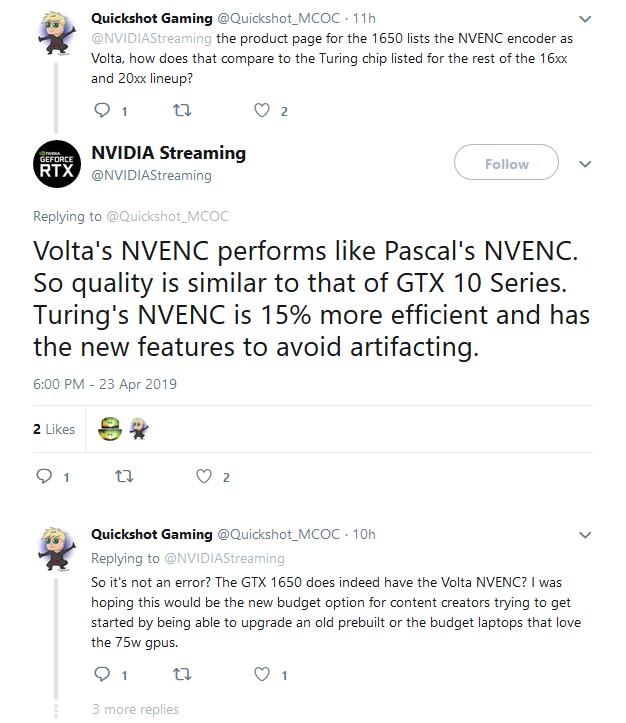Viewport: 626px width, 723px height.
Task: View the 2 Likes list
Action: pos(54,429)
